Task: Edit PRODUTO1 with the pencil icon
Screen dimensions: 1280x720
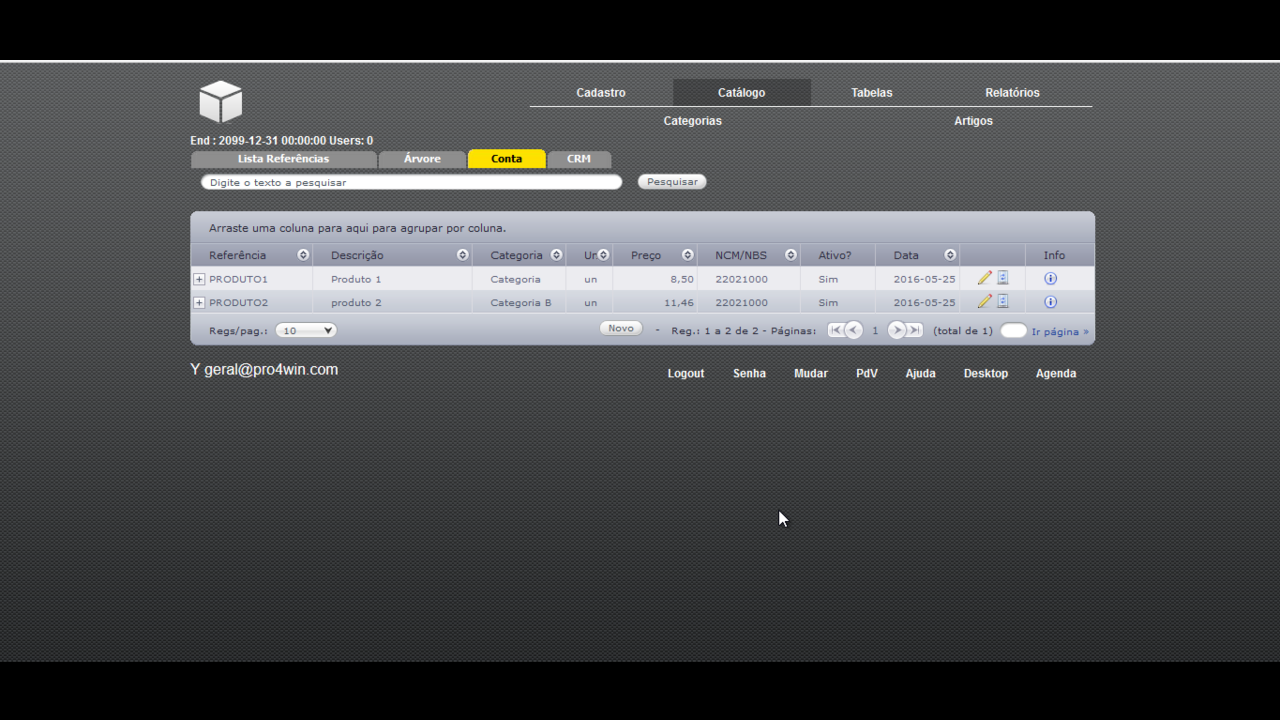Action: pyautogui.click(x=985, y=278)
